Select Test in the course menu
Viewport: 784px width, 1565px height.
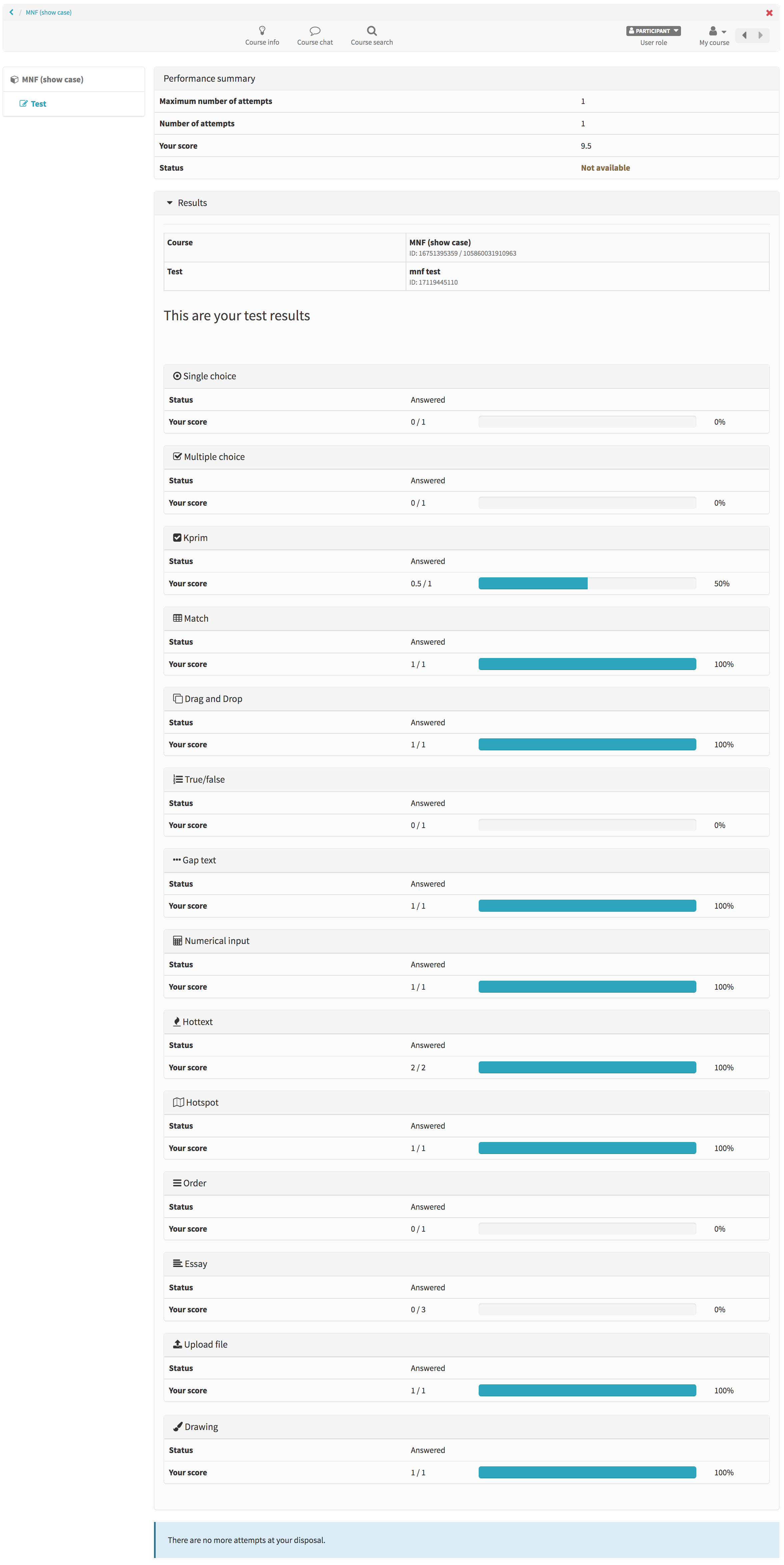pyautogui.click(x=38, y=104)
